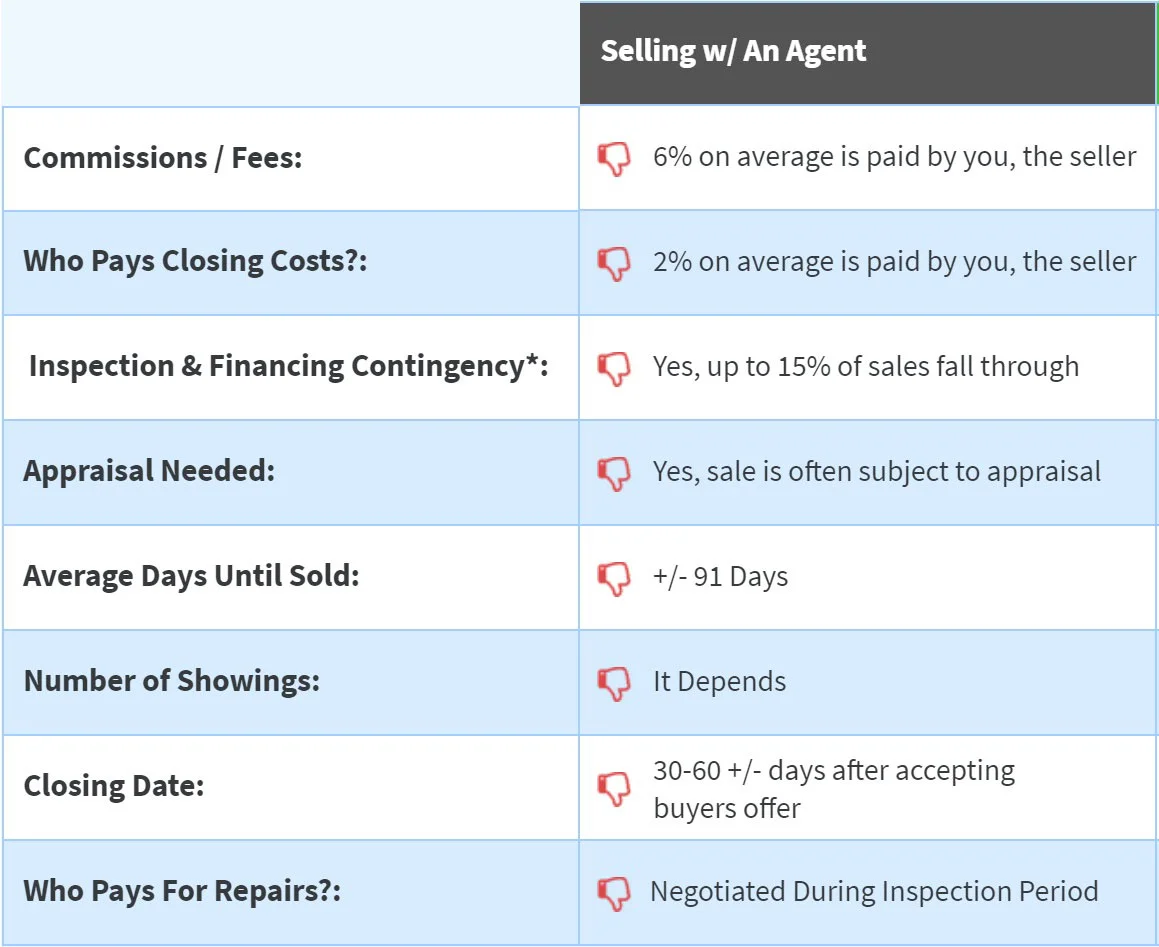
Task: Click the thumbs-down icon beside +/- 91 Days
Action: [614, 579]
